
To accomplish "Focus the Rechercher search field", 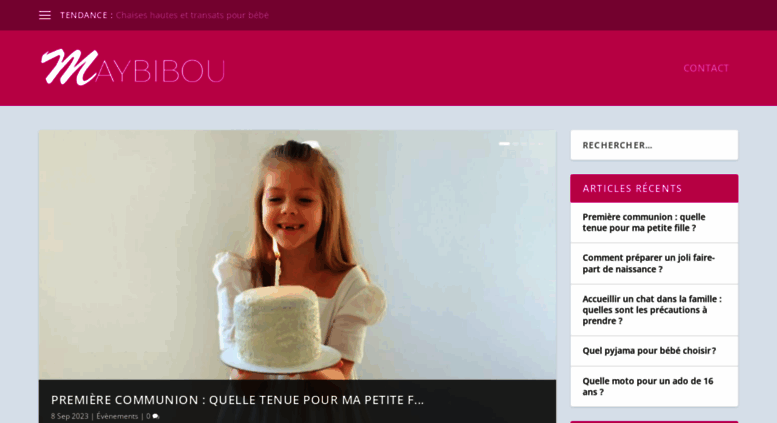I will [654, 145].
